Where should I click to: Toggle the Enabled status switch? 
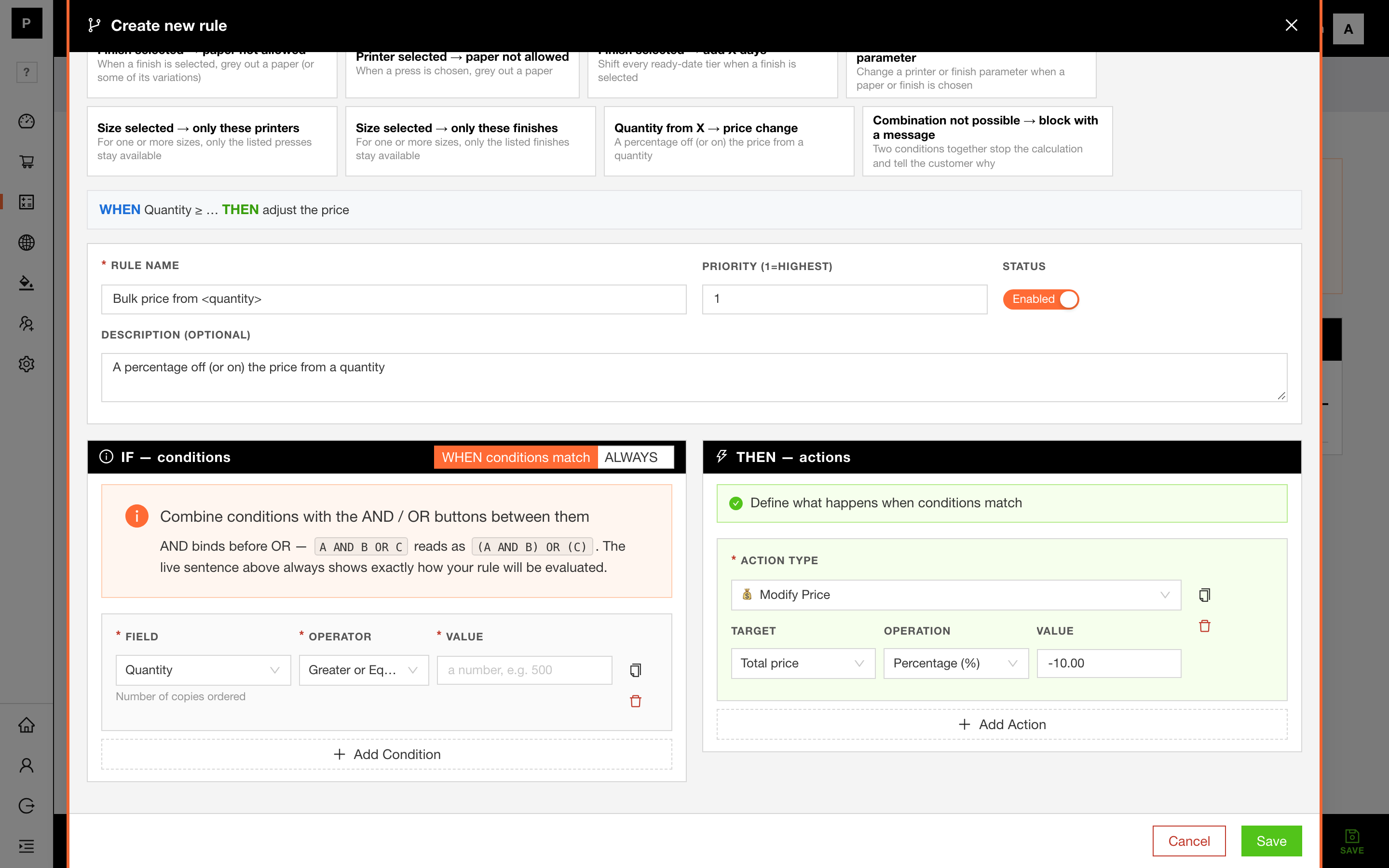[x=1041, y=299]
